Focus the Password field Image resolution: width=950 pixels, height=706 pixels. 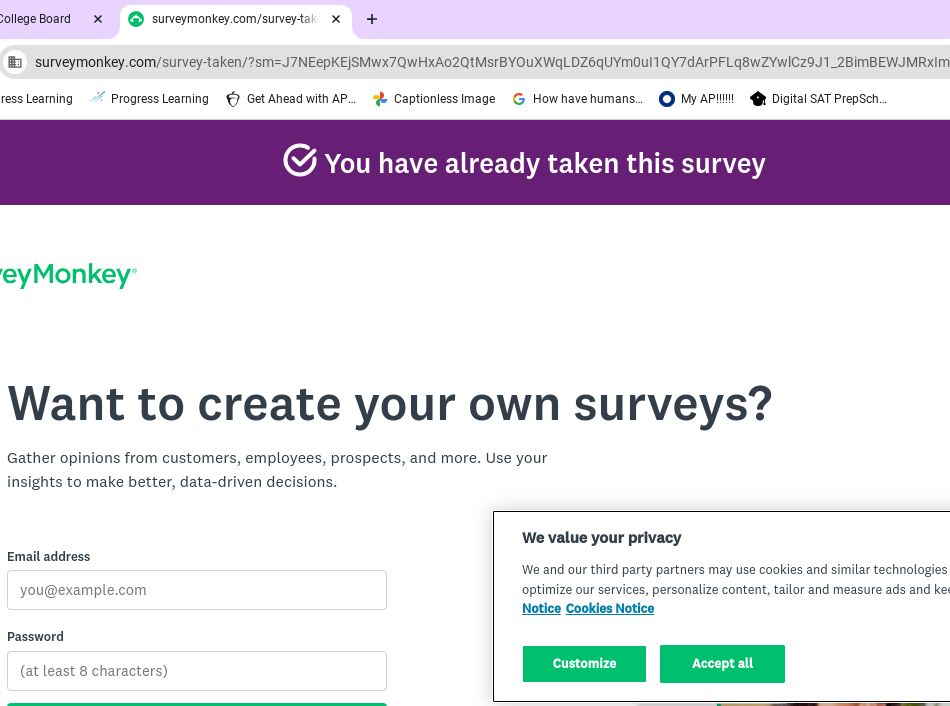coord(196,671)
